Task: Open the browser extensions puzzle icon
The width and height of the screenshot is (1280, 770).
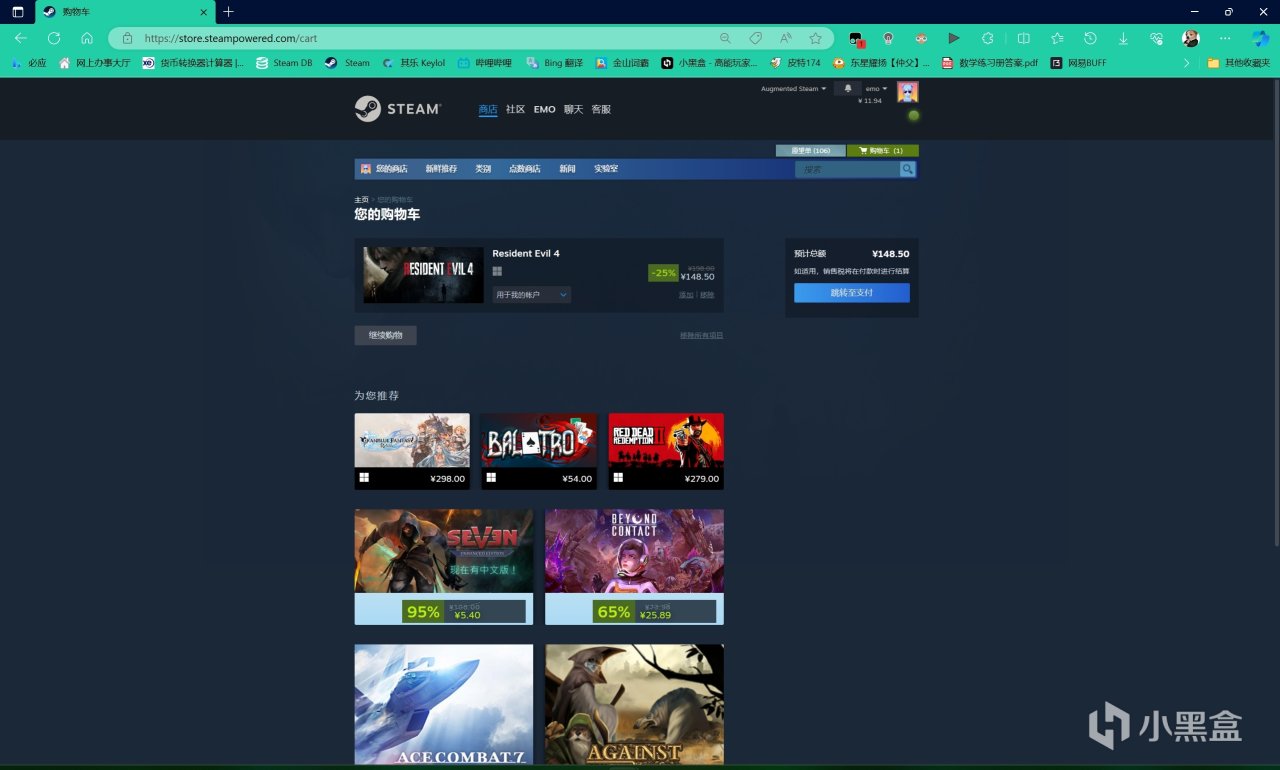Action: pyautogui.click(x=988, y=38)
